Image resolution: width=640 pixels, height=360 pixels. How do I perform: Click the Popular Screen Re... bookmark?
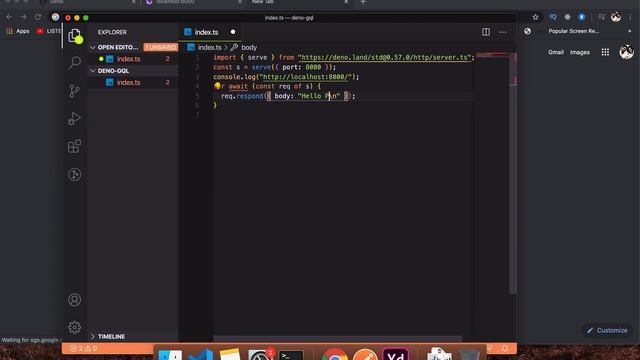coord(573,31)
